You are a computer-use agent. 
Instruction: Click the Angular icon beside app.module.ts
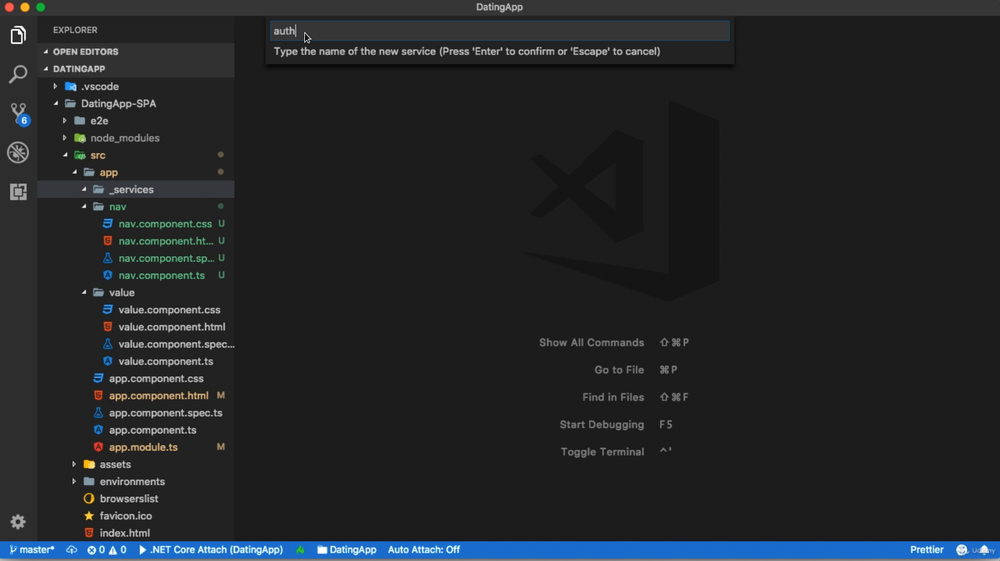pyautogui.click(x=98, y=448)
